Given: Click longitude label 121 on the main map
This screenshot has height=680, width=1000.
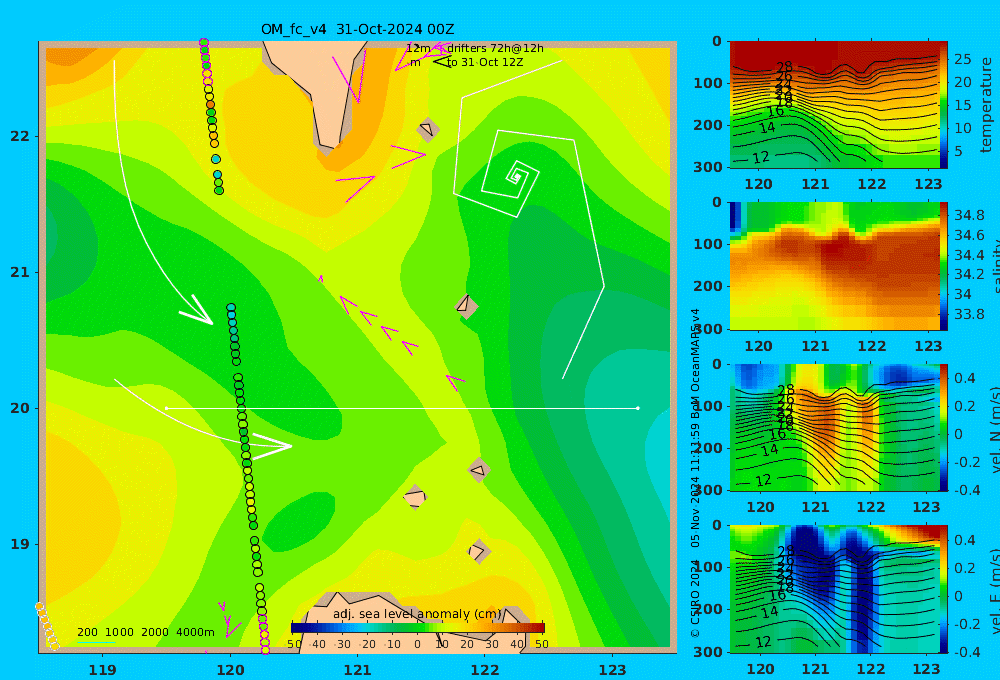Looking at the screenshot, I should point(358,670).
